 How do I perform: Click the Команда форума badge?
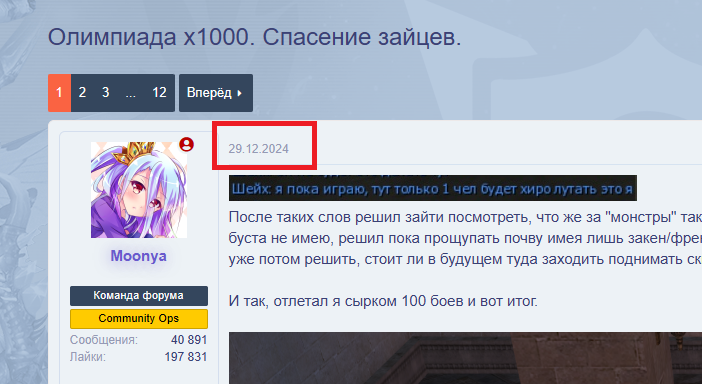(139, 295)
